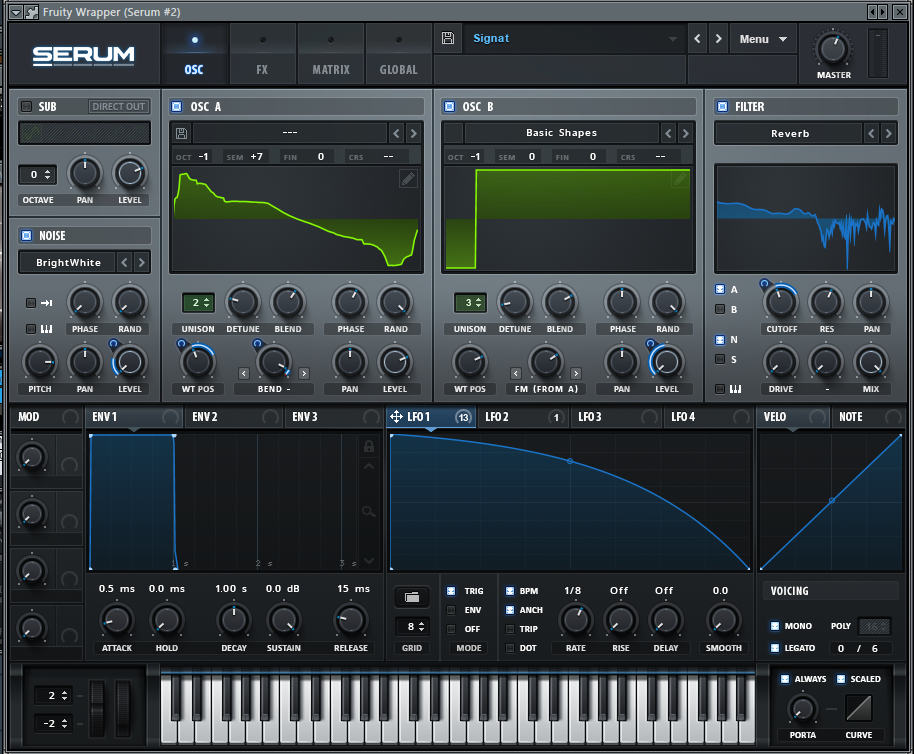Click the pitch bend wheel
Viewport: 914px width, 754px height.
97,709
